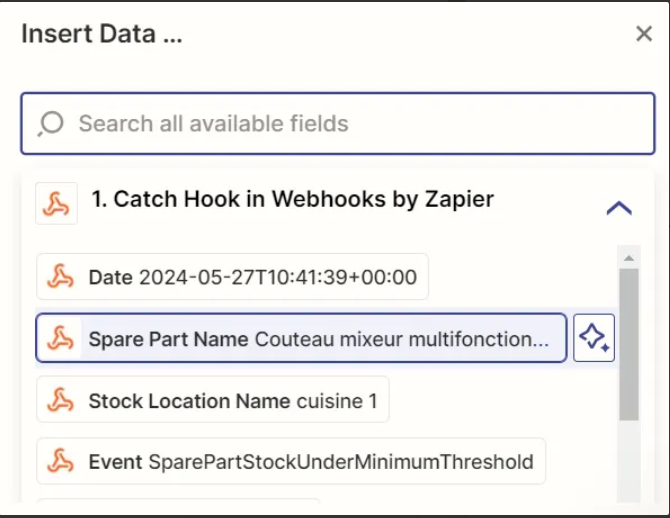The height and width of the screenshot is (518, 670).
Task: Click the scrollbar track below the thumb
Action: 629,462
